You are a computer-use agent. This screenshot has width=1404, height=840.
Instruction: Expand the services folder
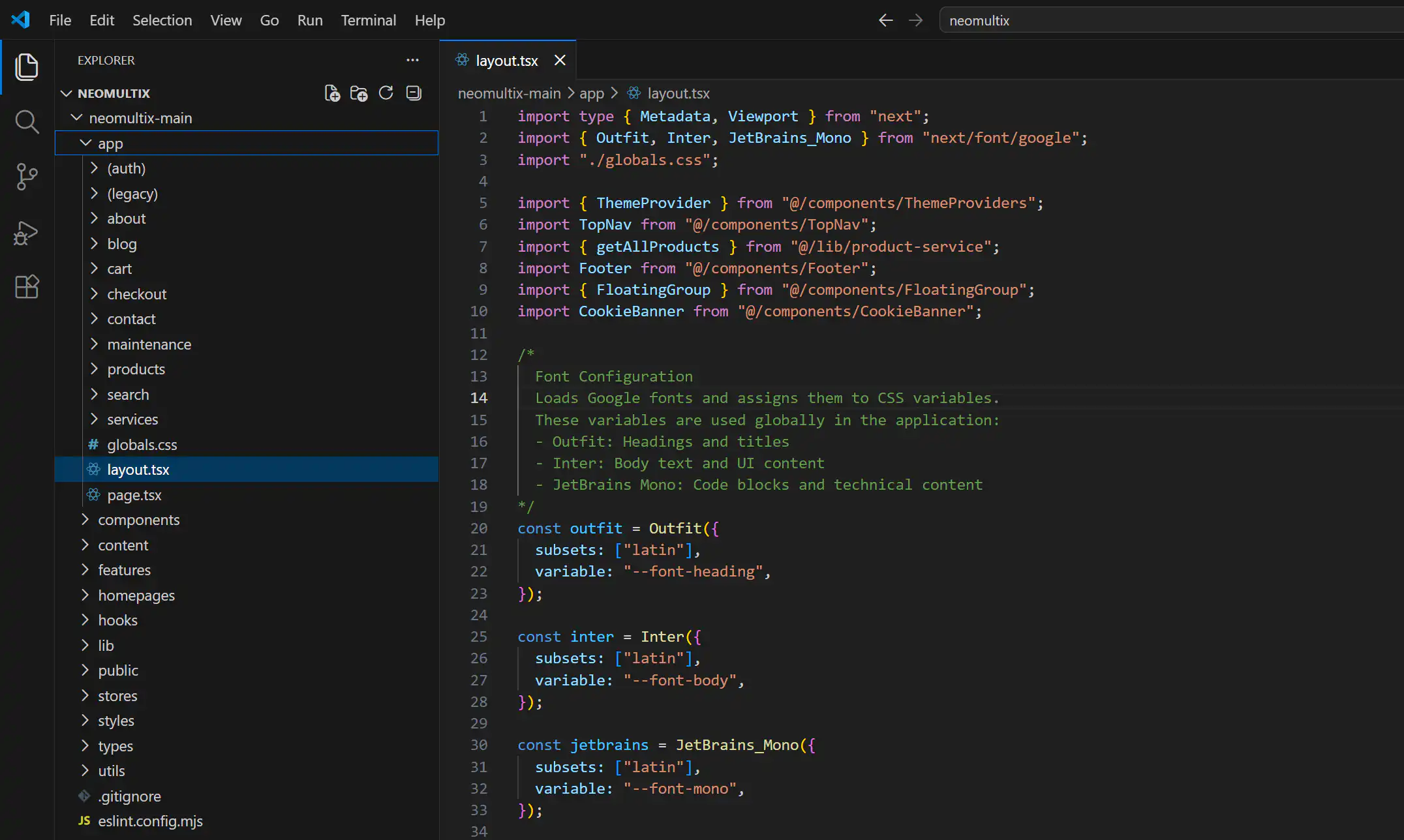(94, 419)
